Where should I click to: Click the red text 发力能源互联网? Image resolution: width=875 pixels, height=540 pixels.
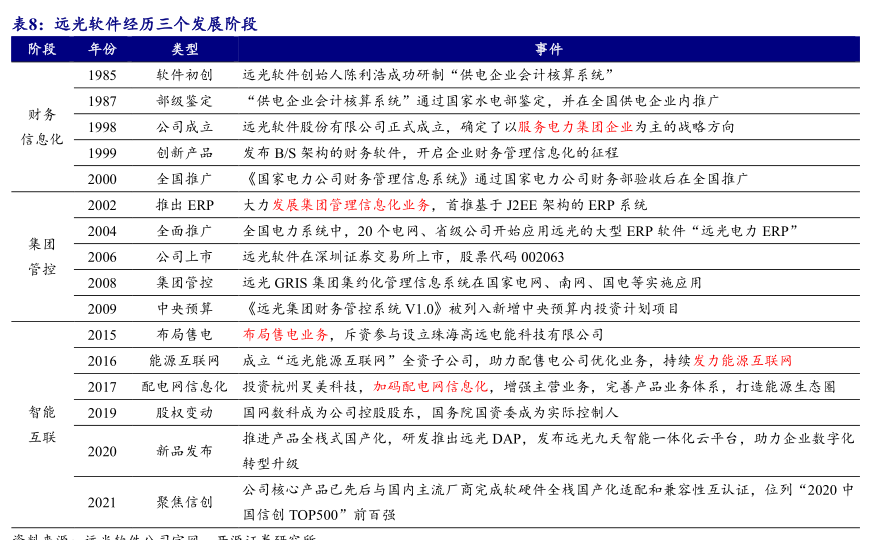click(743, 361)
